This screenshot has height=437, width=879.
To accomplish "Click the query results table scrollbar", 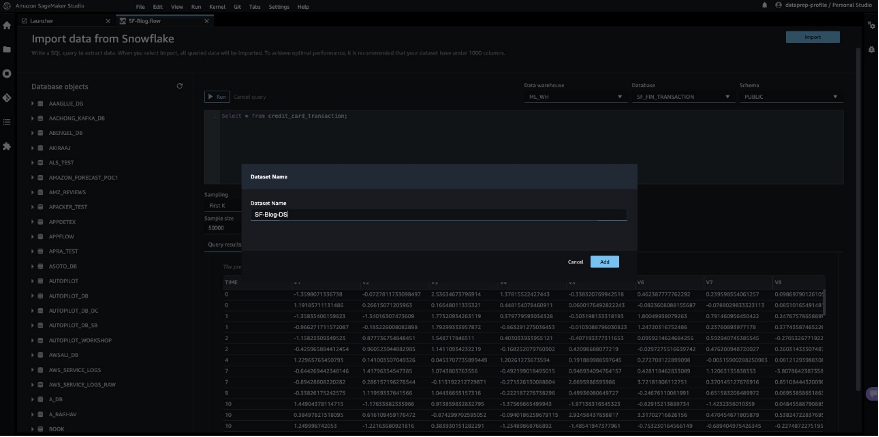I will [x=824, y=303].
